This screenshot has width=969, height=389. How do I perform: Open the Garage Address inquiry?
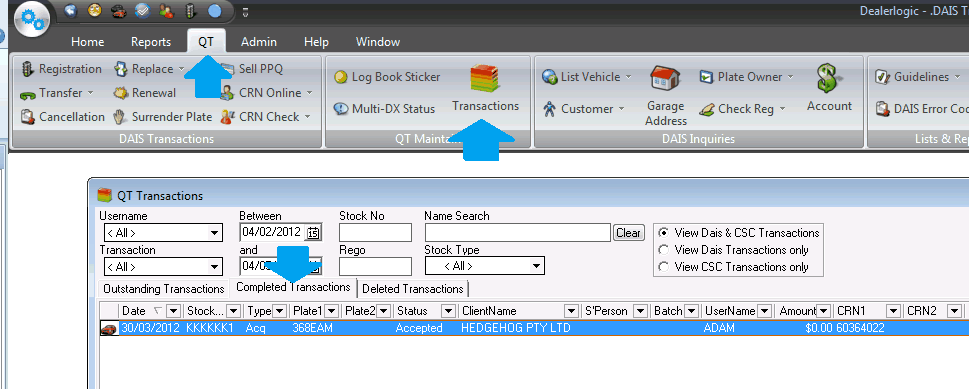[666, 96]
